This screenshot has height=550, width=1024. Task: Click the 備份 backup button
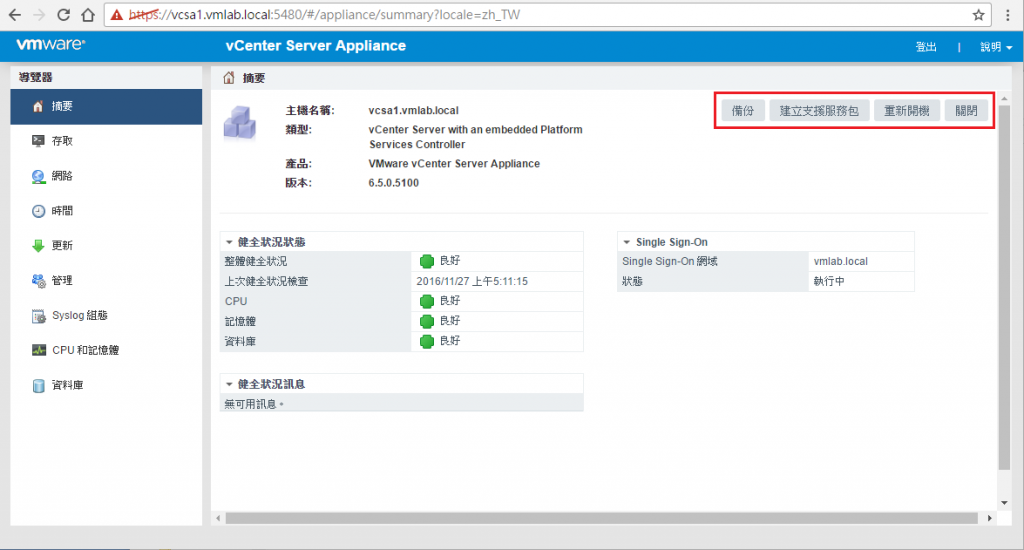pyautogui.click(x=743, y=110)
